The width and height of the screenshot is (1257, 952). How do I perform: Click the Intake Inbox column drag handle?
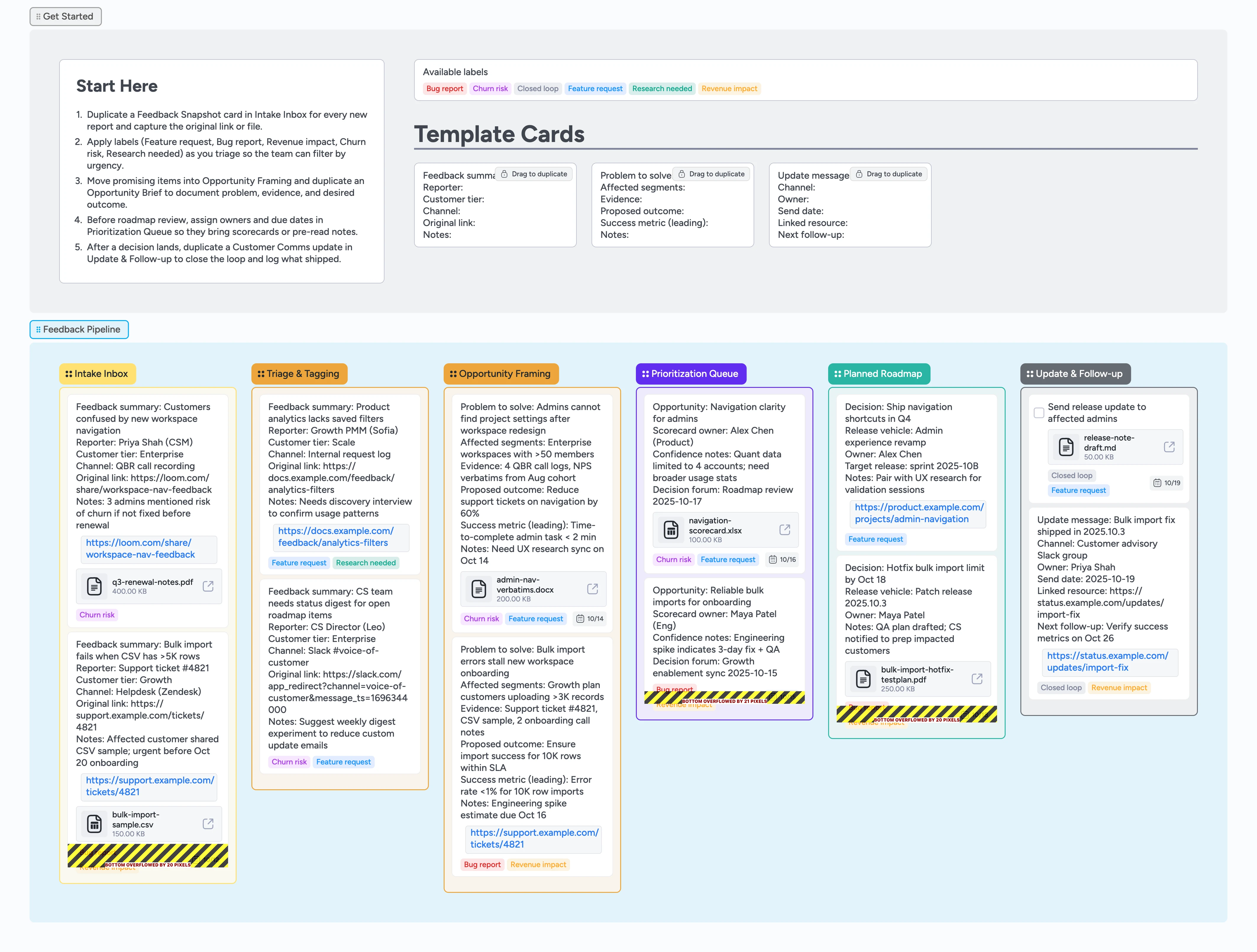(68, 373)
